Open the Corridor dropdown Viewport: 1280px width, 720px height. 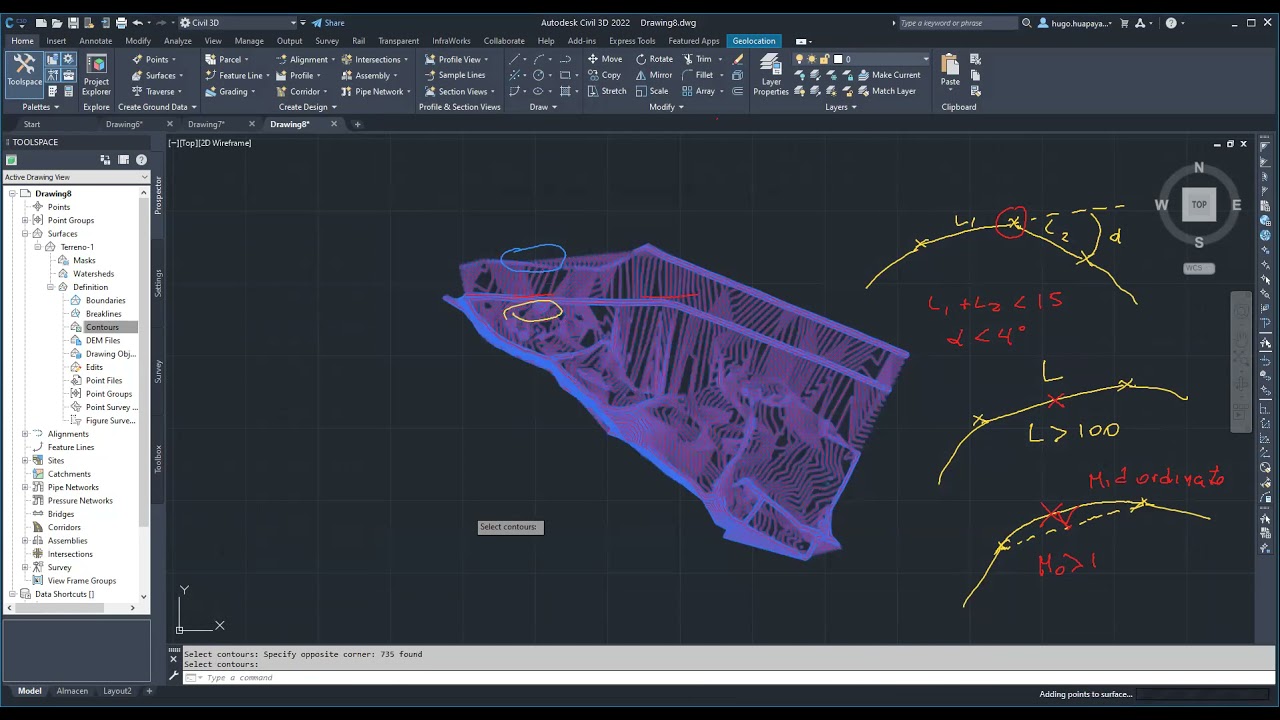[302, 91]
